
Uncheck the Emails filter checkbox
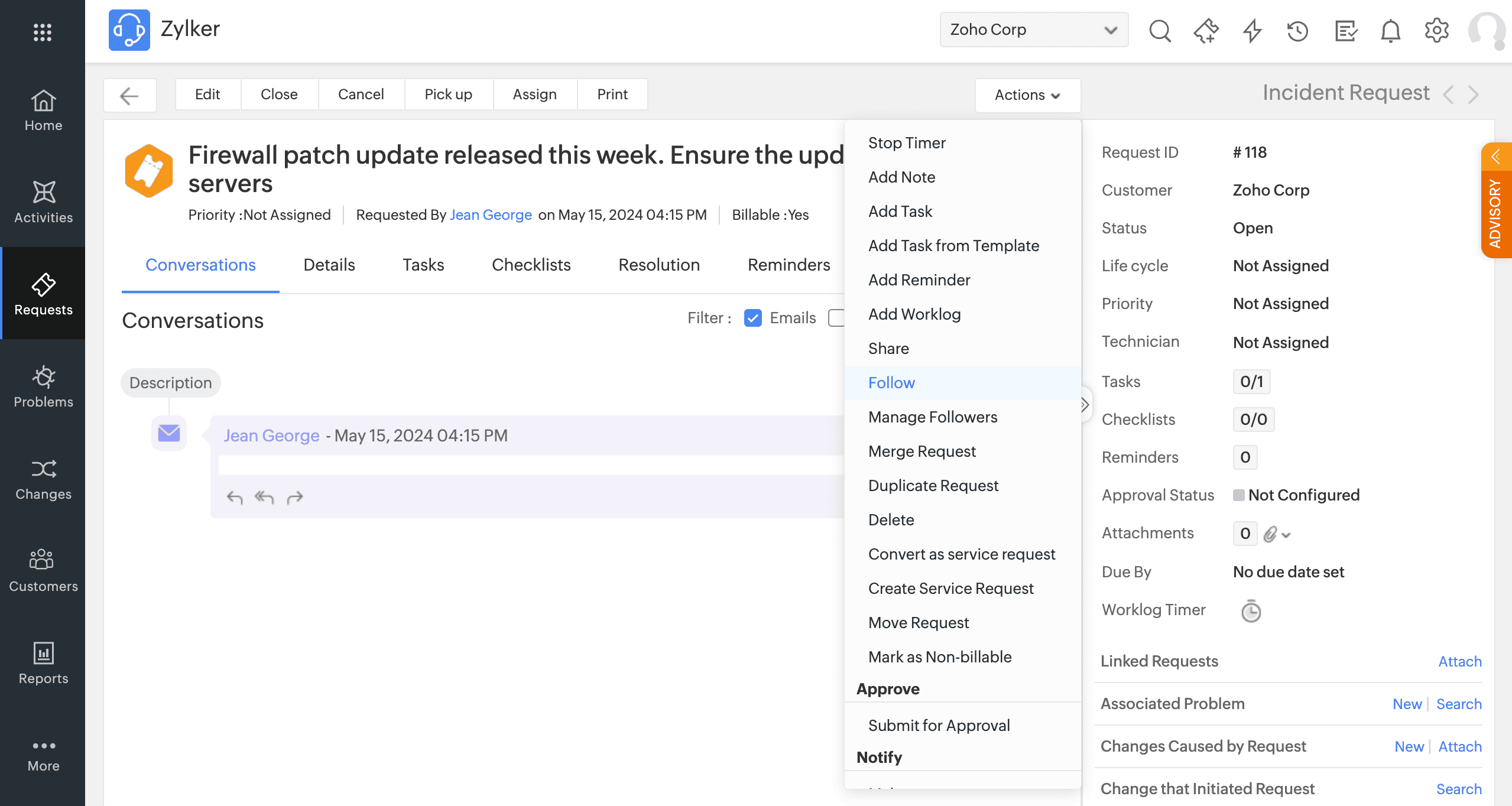(752, 318)
